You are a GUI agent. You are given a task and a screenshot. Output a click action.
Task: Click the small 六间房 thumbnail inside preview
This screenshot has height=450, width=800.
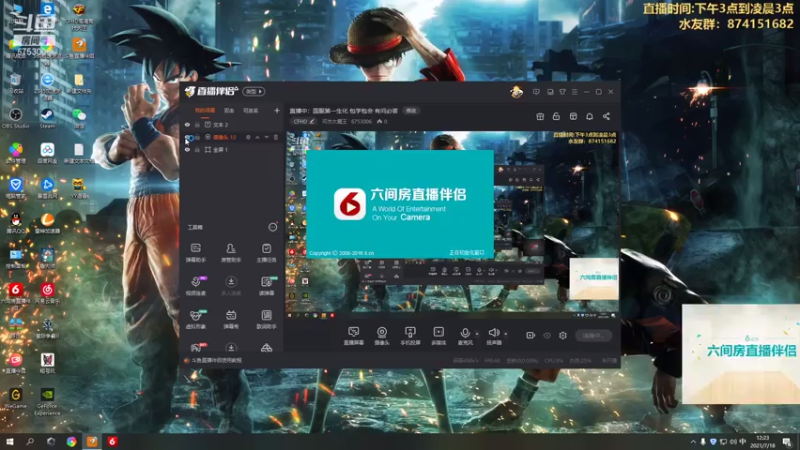594,279
